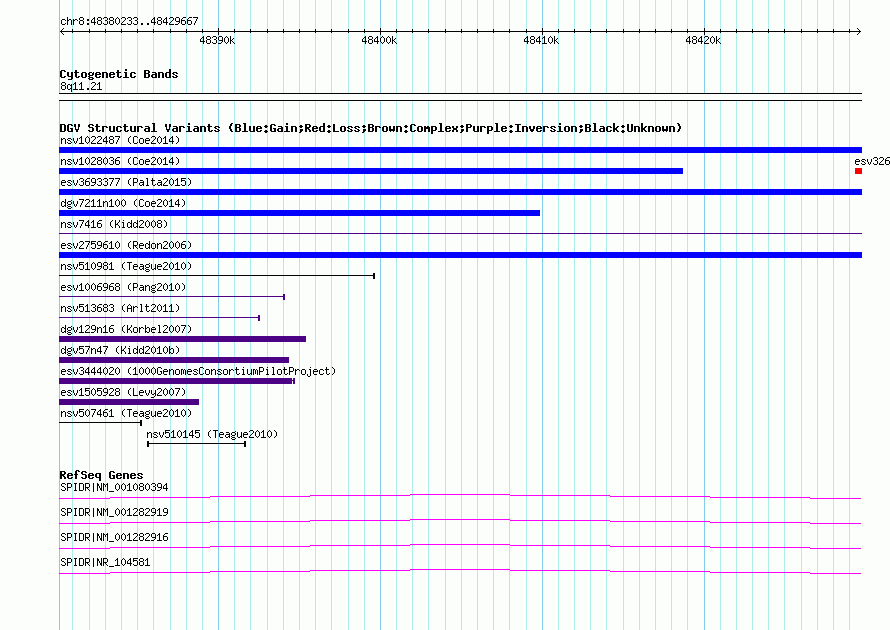Click the right arrowhead of the ruler

pyautogui.click(x=859, y=31)
